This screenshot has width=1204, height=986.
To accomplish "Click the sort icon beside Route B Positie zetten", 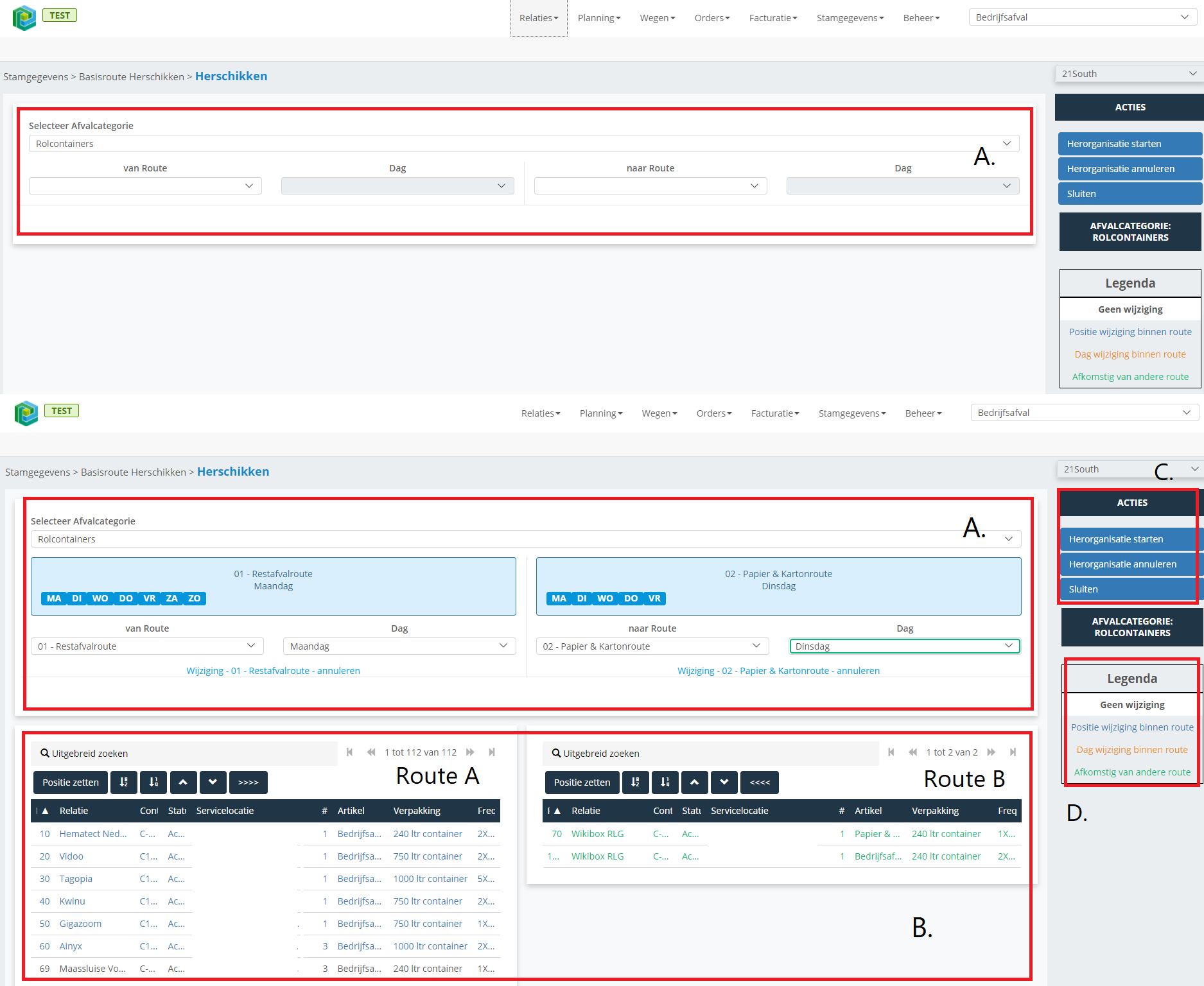I will point(635,782).
